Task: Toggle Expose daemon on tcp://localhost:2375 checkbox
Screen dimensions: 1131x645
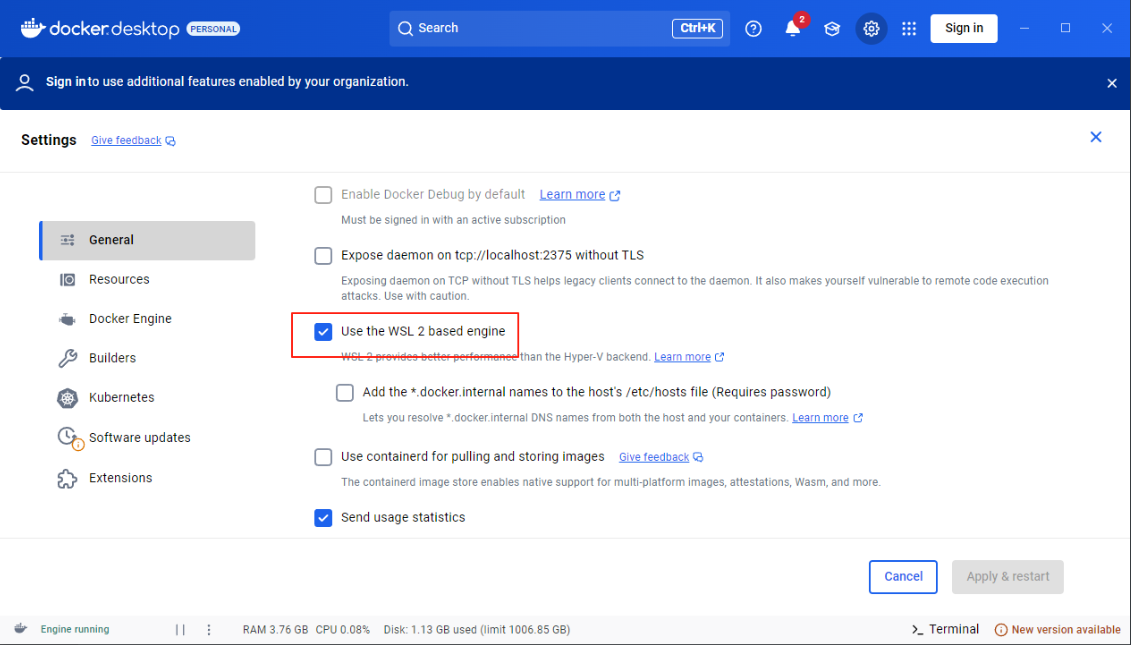Action: click(323, 255)
